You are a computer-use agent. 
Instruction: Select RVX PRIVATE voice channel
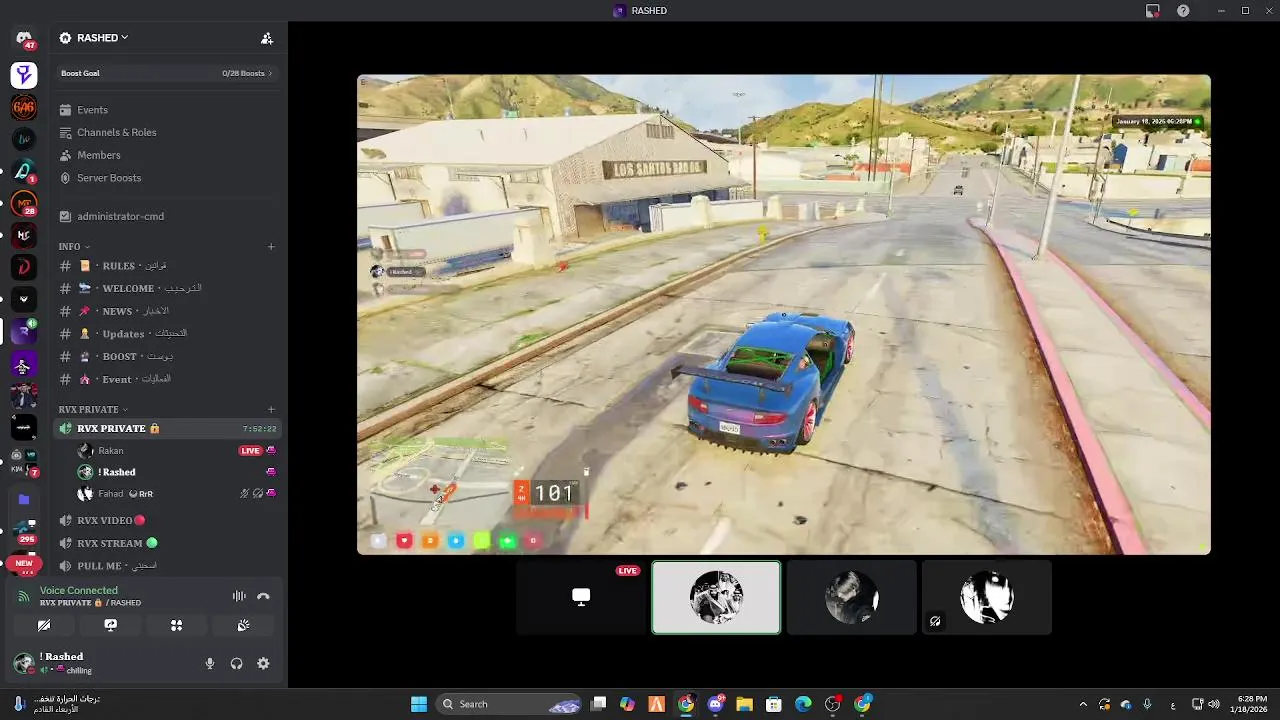(x=166, y=428)
